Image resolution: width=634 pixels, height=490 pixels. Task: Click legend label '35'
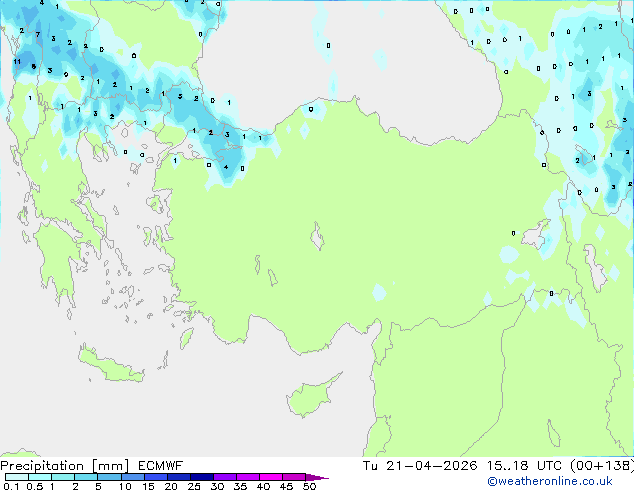point(240,486)
